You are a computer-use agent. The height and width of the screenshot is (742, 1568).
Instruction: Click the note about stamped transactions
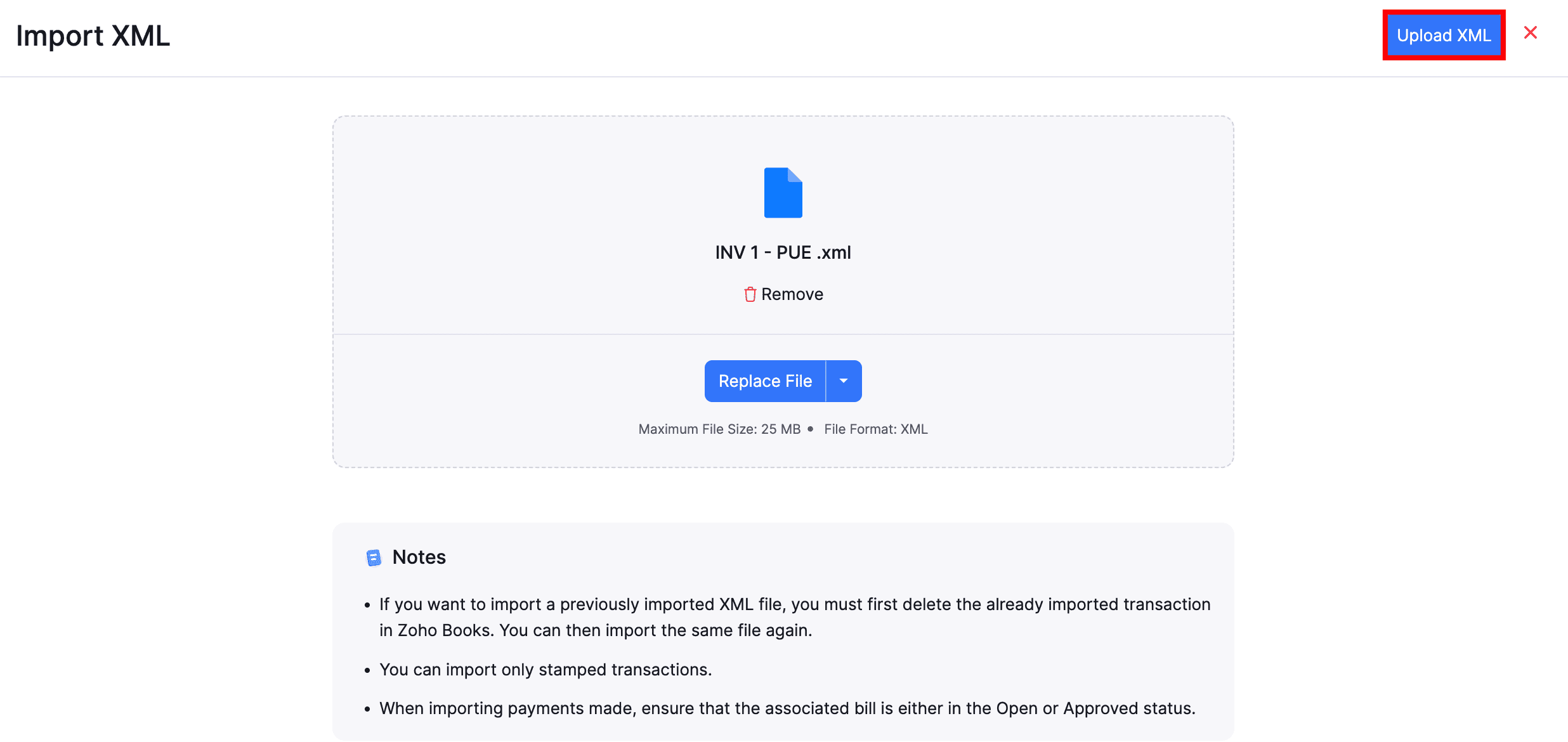click(546, 670)
